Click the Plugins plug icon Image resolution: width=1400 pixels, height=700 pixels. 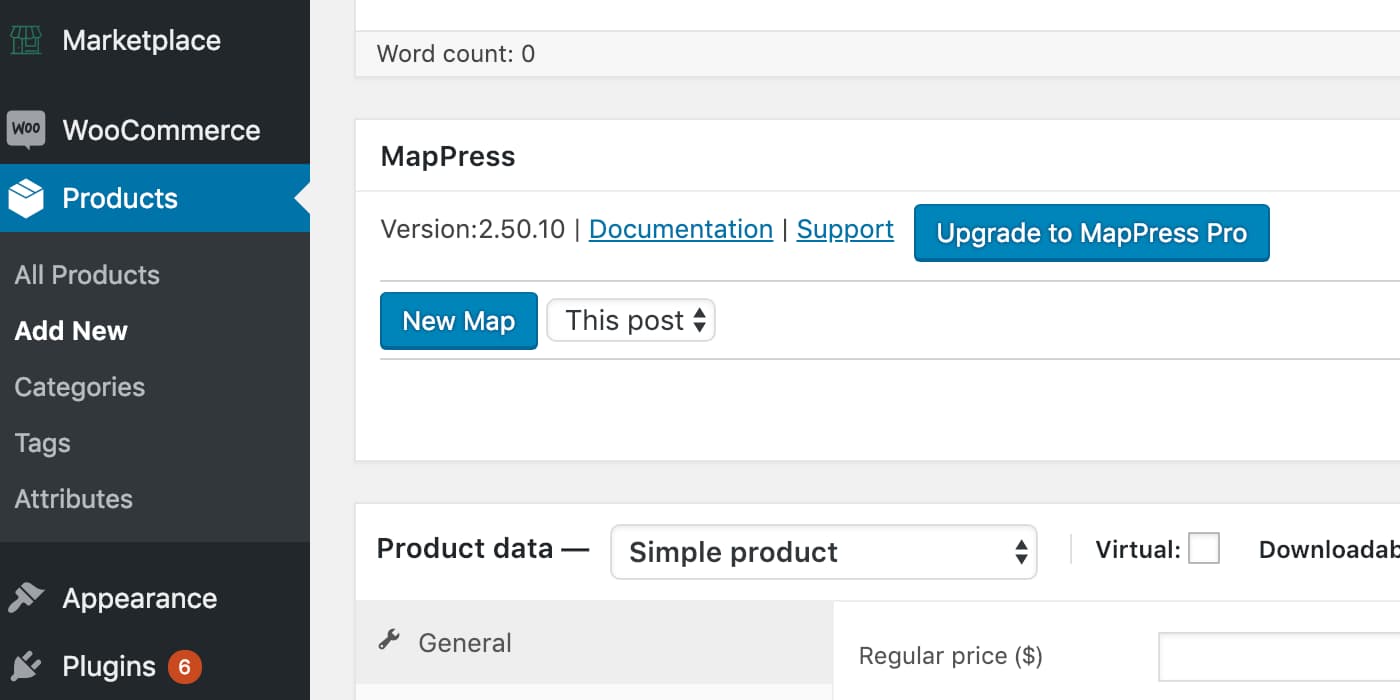[26, 666]
